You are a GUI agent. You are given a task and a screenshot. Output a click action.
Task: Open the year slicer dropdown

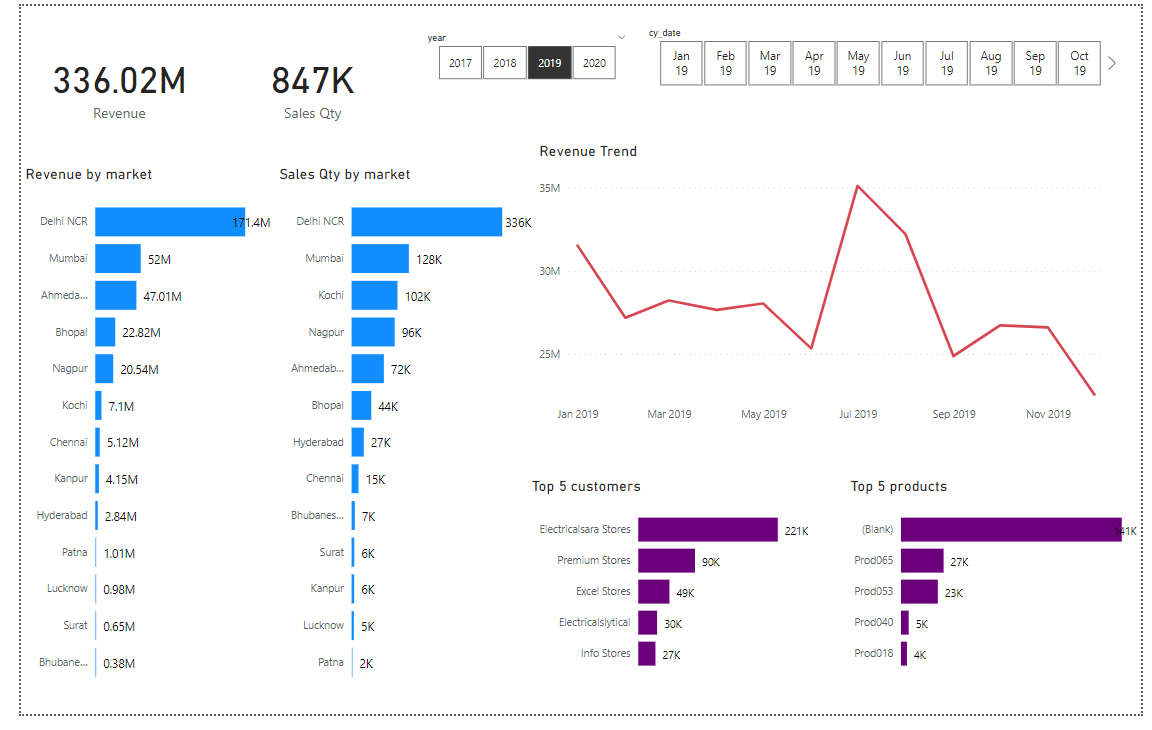coord(621,37)
